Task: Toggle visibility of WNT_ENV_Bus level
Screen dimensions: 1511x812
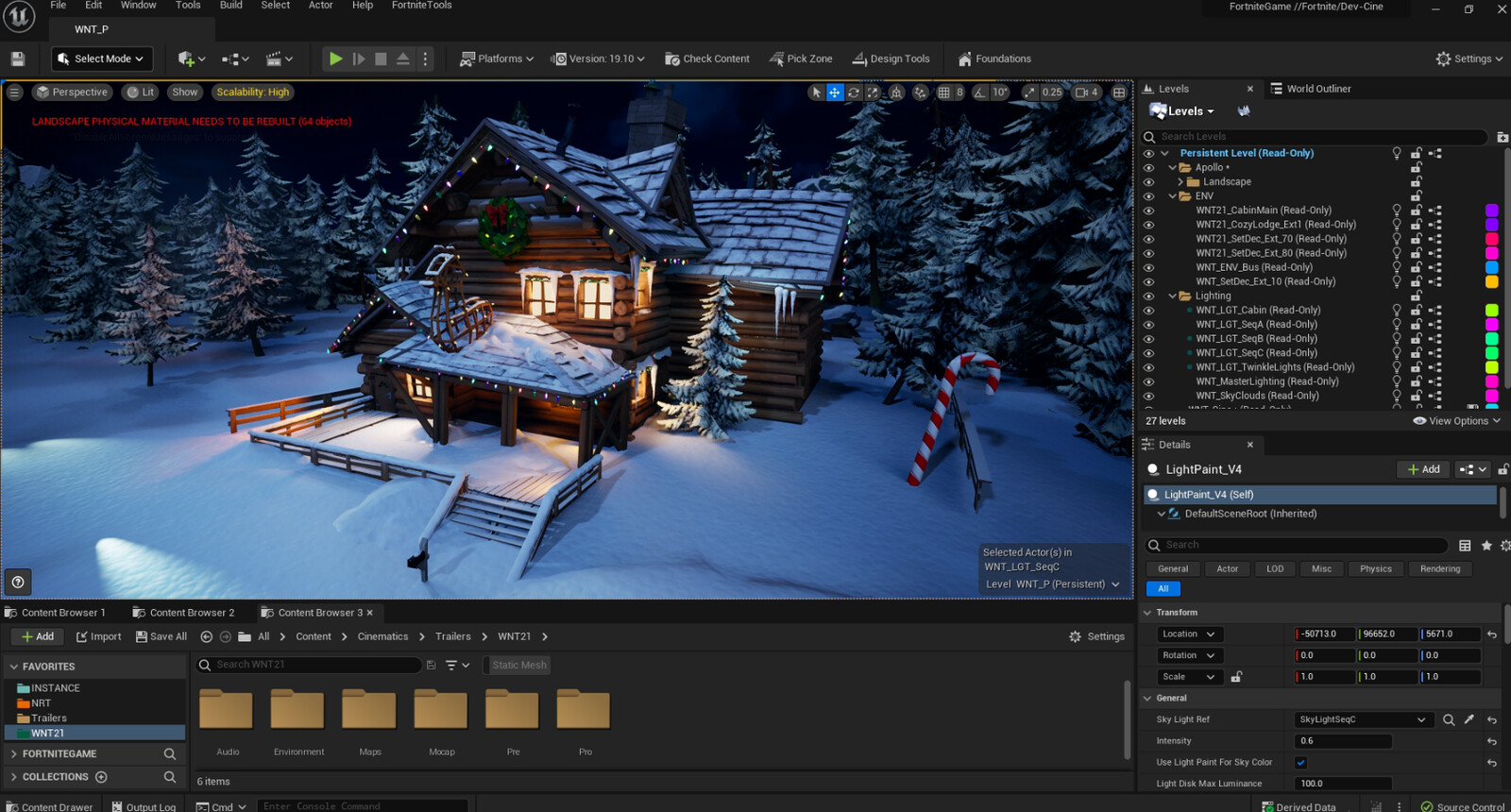Action: click(1148, 267)
